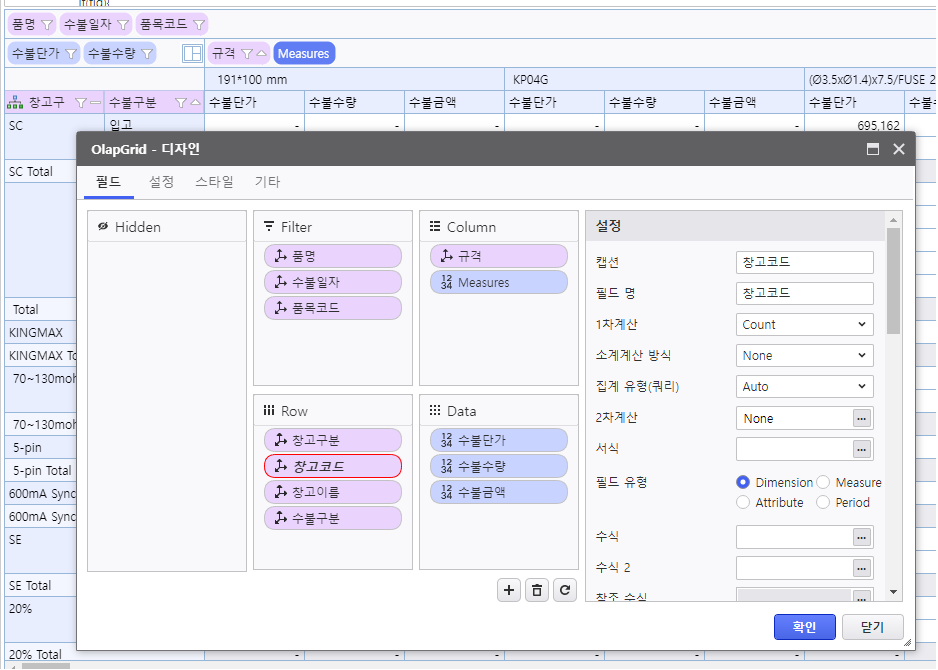
Task: Select 창고코드 field in Row area
Action: click(x=333, y=466)
